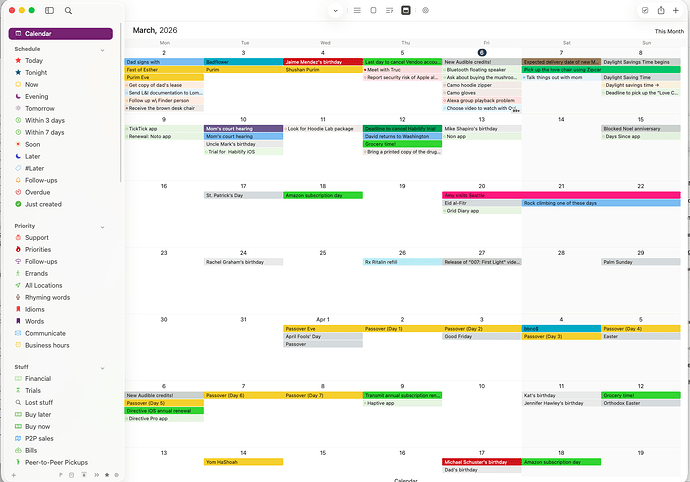Screen dimensions: 690x482
Task: Toggle checkbox on 'Meet with Truc' task
Action: point(366,69)
